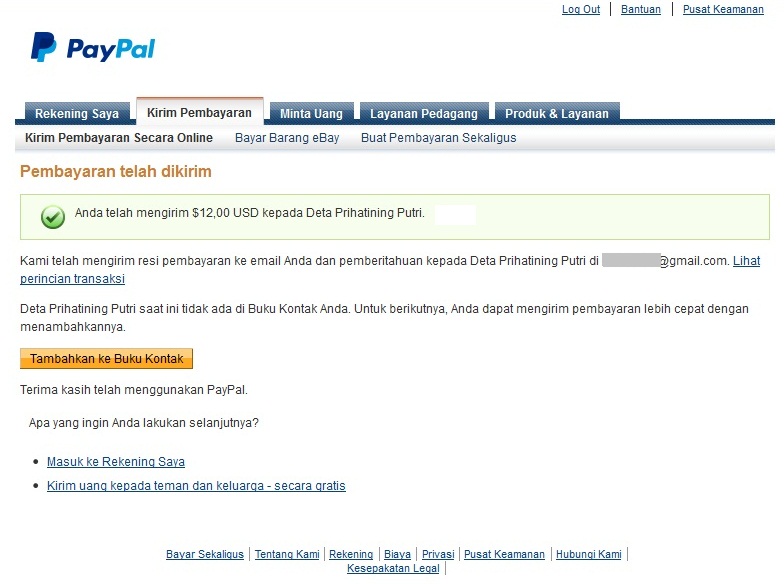Open the Rekening footer link
Image resolution: width=784 pixels, height=584 pixels.
tap(351, 554)
